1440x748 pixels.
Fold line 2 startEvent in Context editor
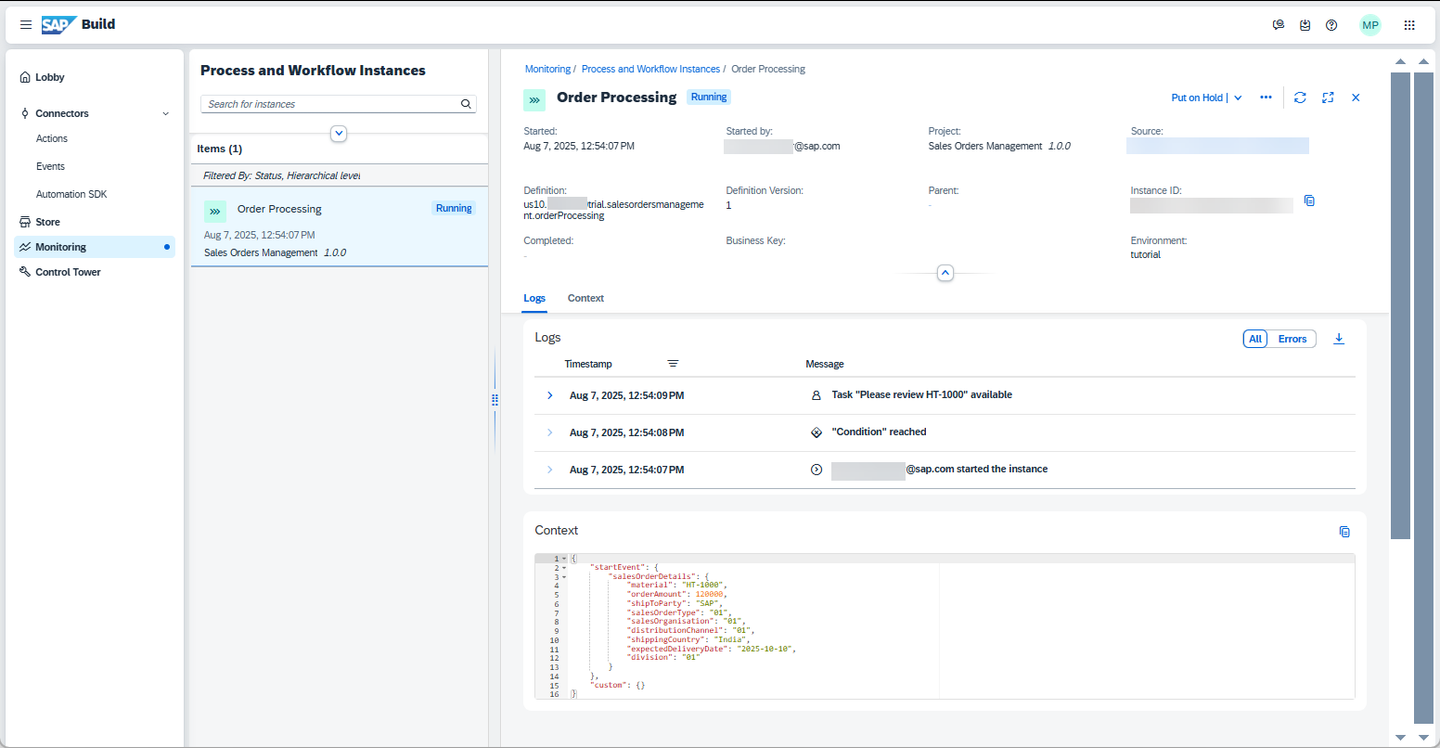(565, 567)
